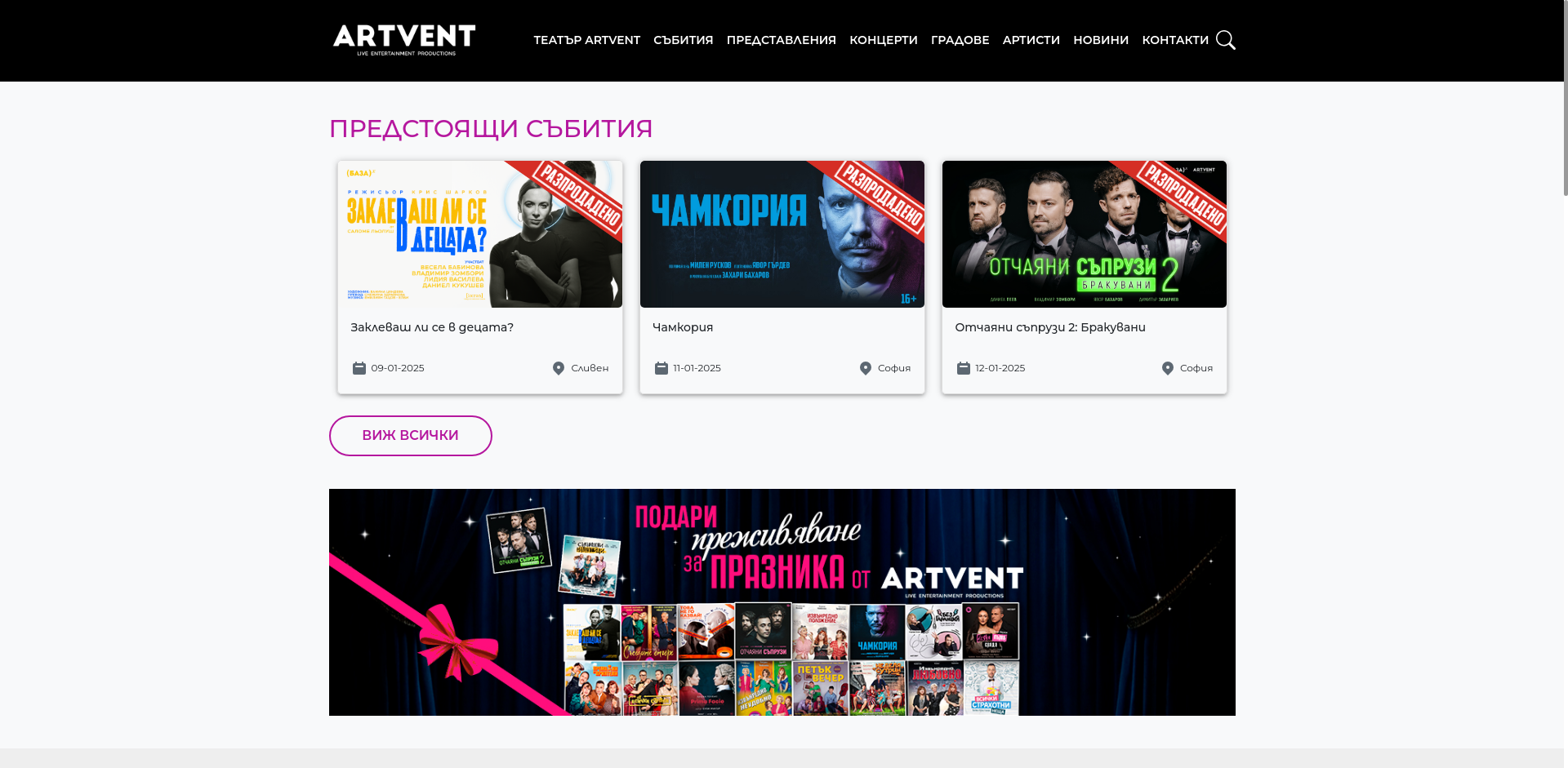1568x768 pixels.
Task: Click the page vertical scrollbar thumb
Action: click(1566, 98)
